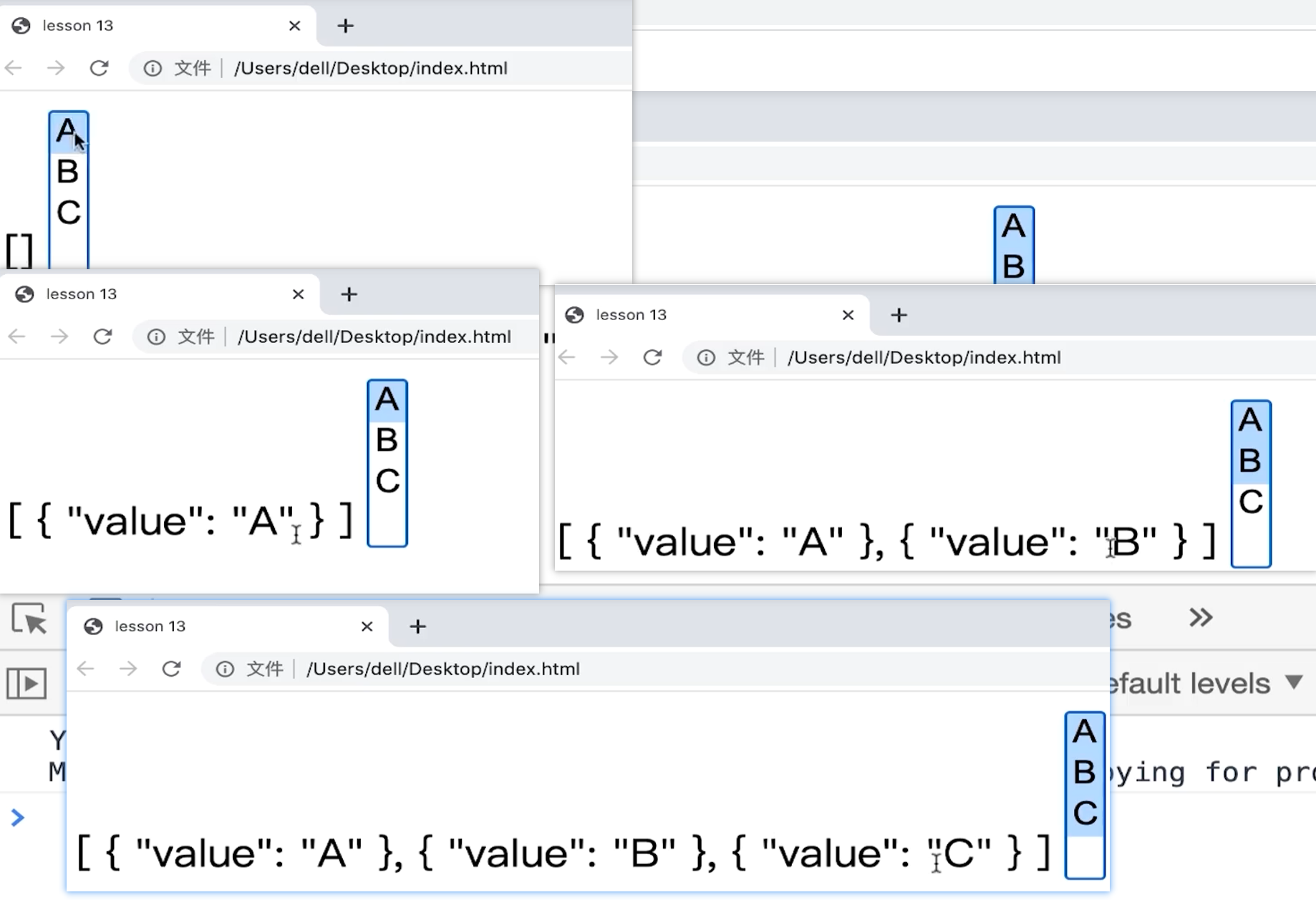The height and width of the screenshot is (900, 1316).
Task: Select option B in the two-value window list
Action: (1251, 461)
